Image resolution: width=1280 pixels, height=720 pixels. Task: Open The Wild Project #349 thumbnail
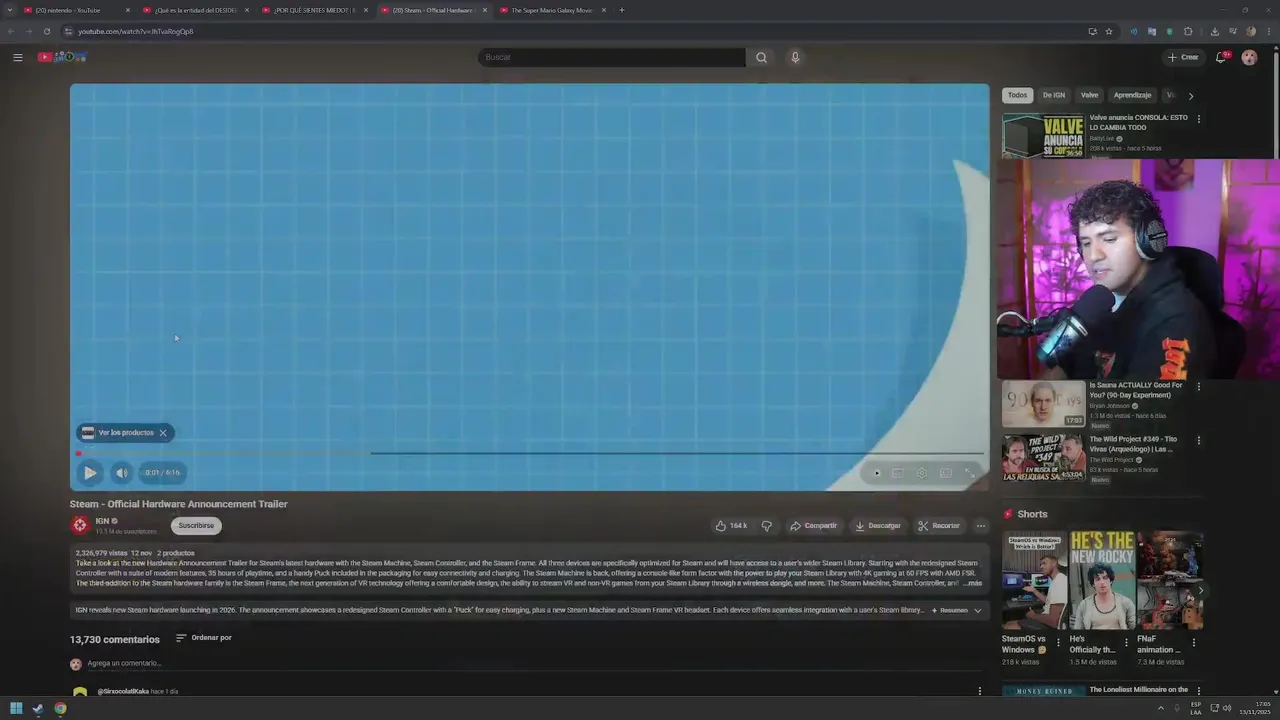[1043, 458]
